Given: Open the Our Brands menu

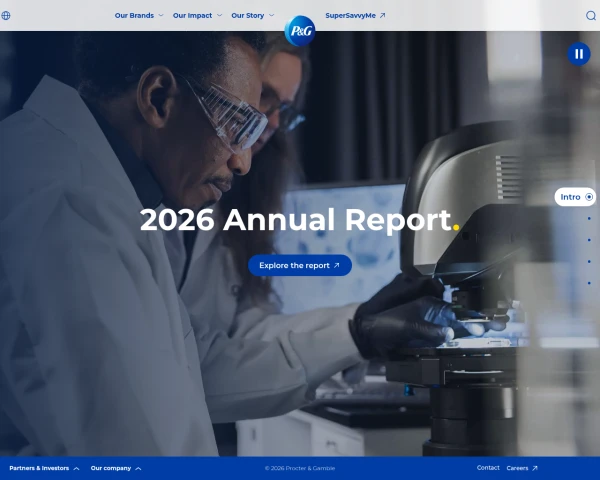Looking at the screenshot, I should point(134,15).
